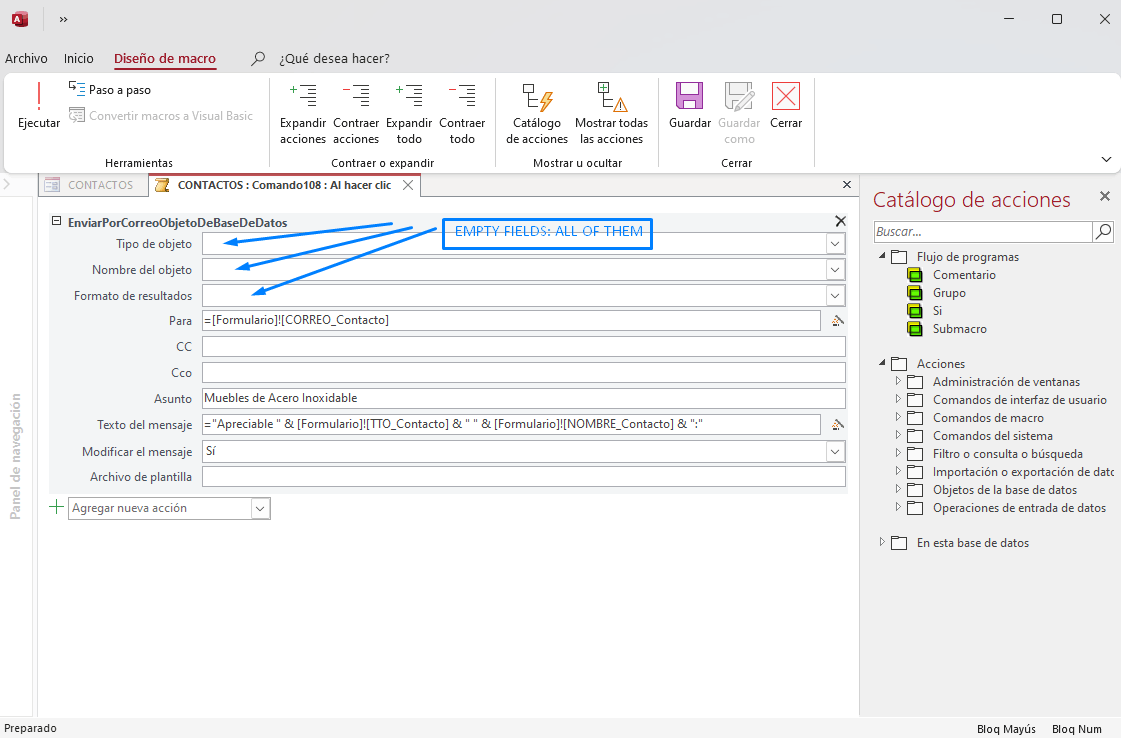Image resolution: width=1121 pixels, height=738 pixels.
Task: Select the Submacro program flow item
Action: click(x=959, y=329)
